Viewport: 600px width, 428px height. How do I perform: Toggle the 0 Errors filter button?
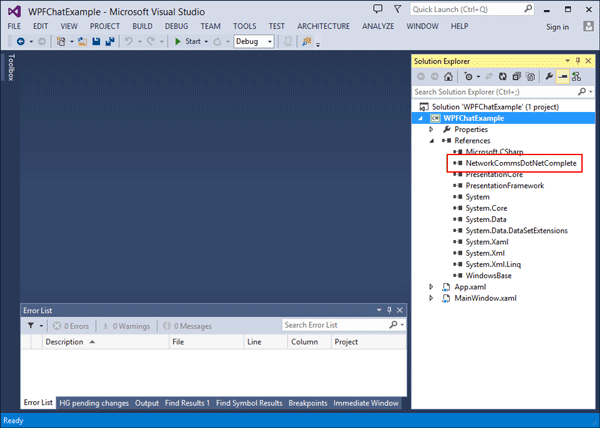(71, 326)
